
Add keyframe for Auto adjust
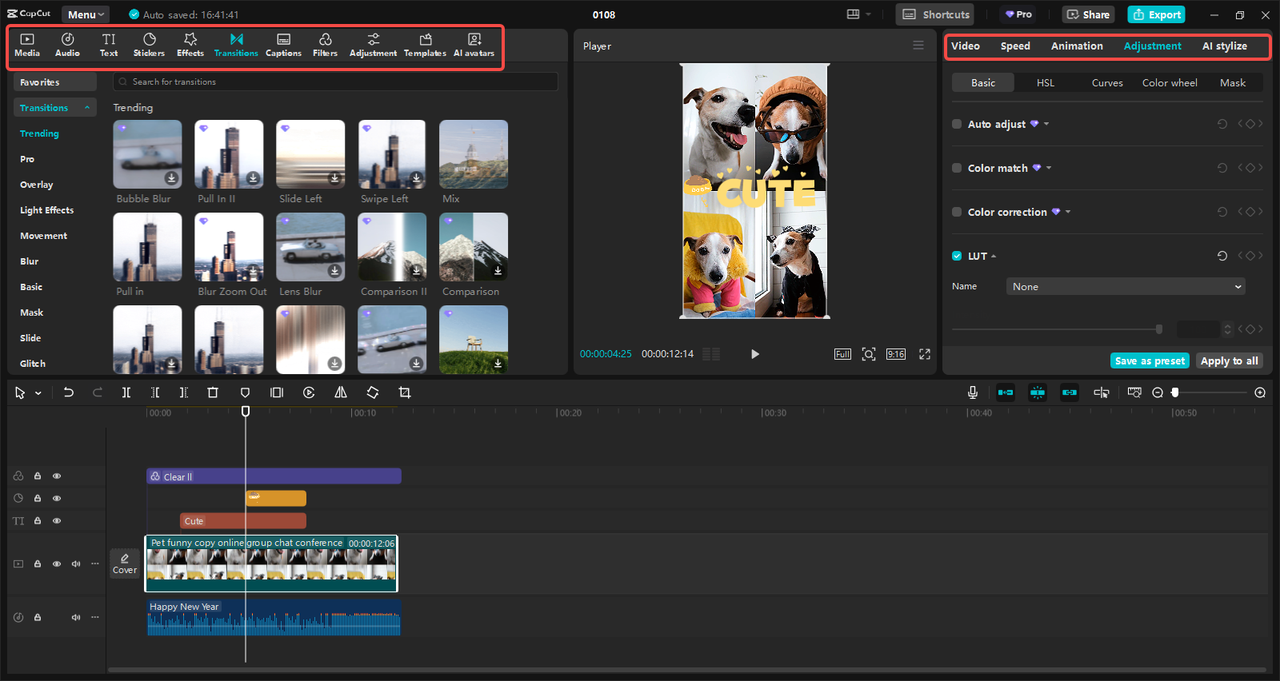1250,124
